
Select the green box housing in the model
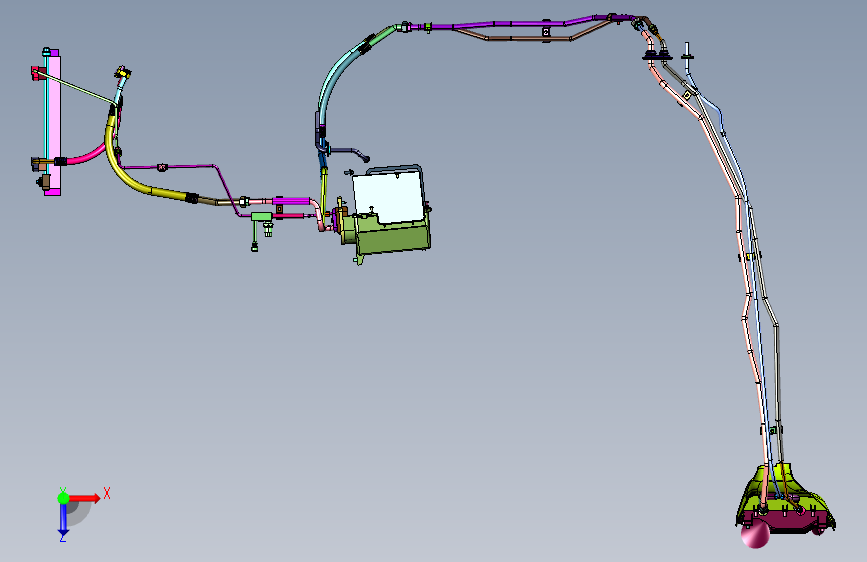point(393,238)
